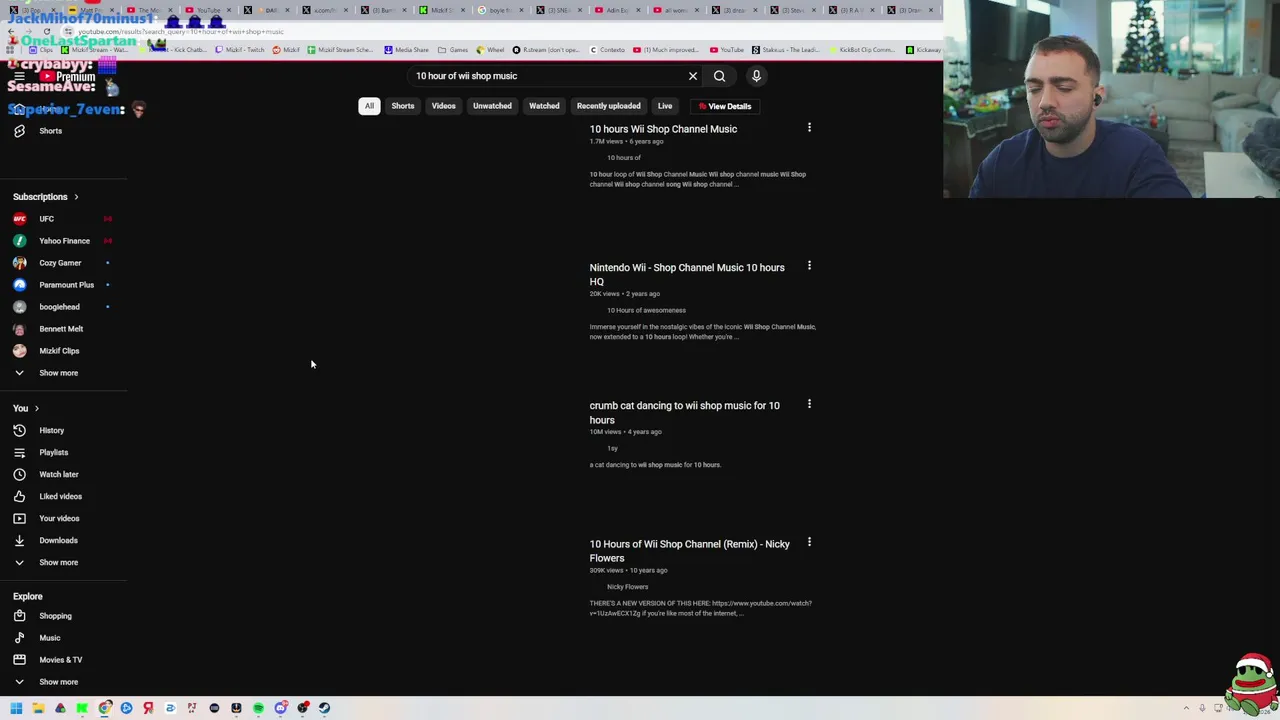The width and height of the screenshot is (1280, 720).
Task: Select the All filter chip
Action: (x=369, y=106)
